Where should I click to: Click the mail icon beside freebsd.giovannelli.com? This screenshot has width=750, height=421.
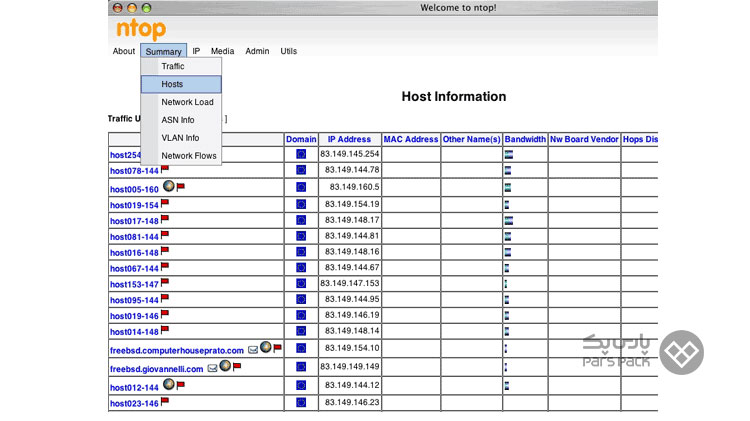(x=212, y=368)
